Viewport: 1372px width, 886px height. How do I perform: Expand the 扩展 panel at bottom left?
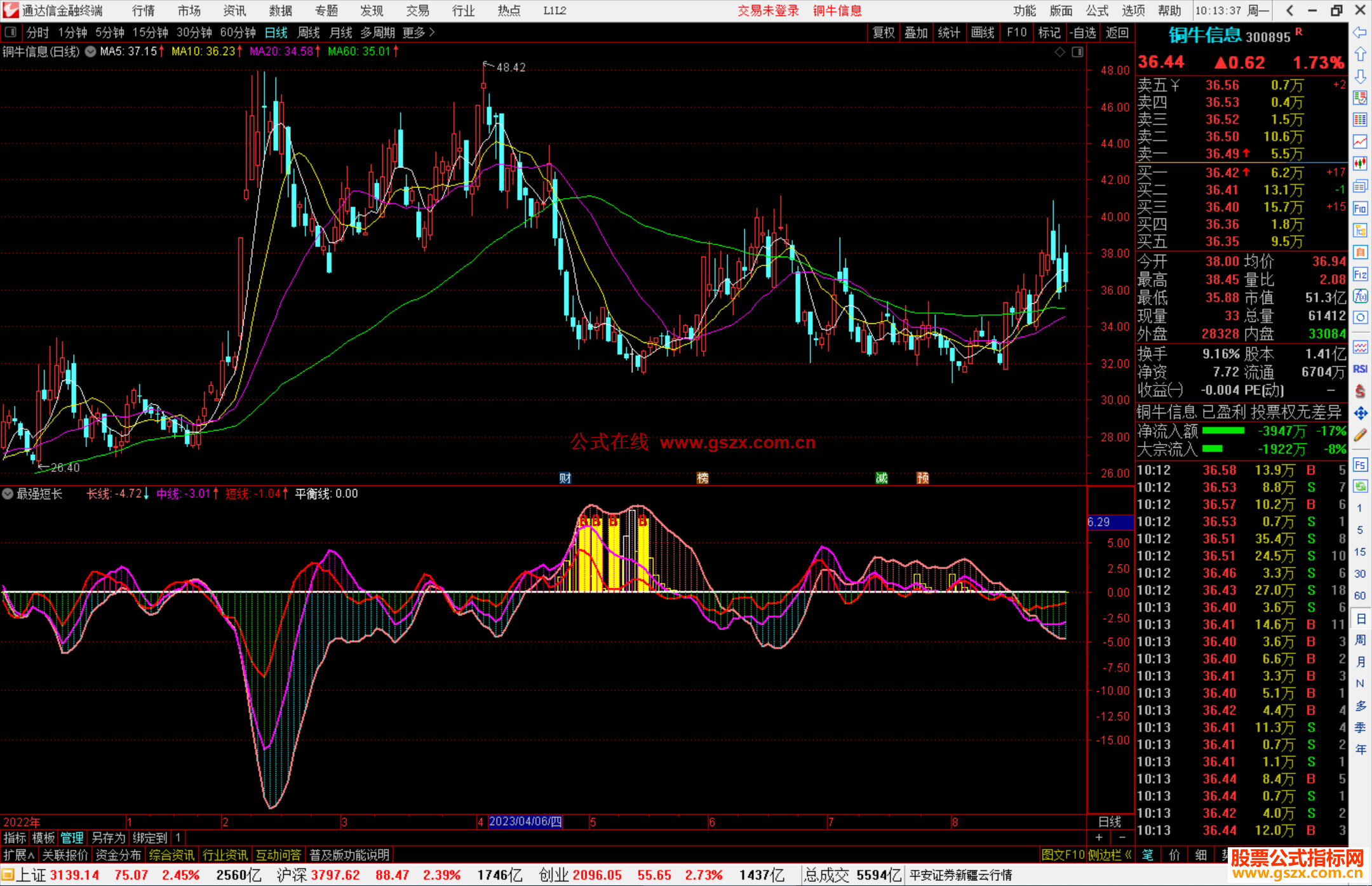point(18,855)
